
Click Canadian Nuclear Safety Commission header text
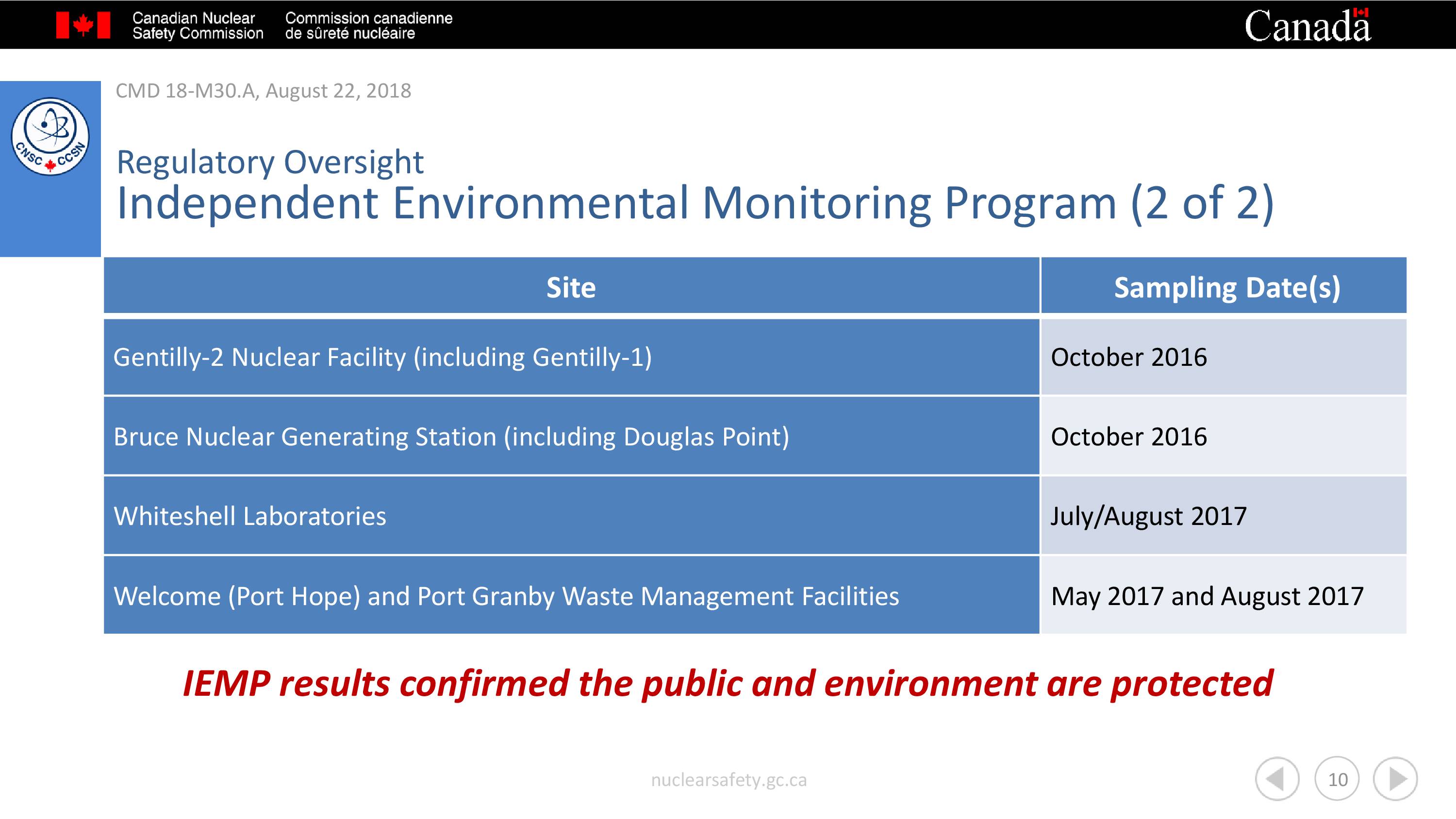pos(198,25)
